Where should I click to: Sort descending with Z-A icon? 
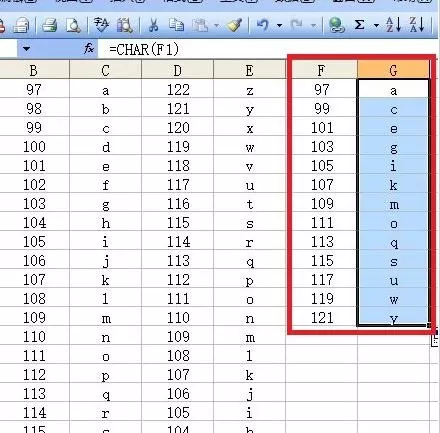417,25
